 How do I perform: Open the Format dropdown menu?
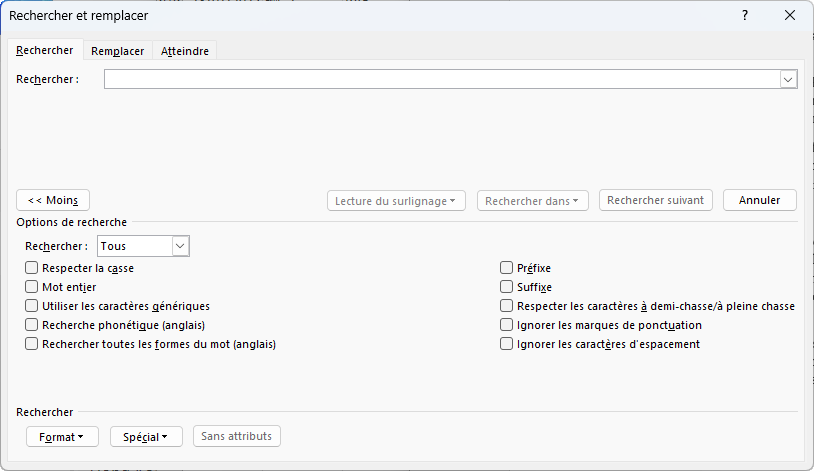pos(62,436)
